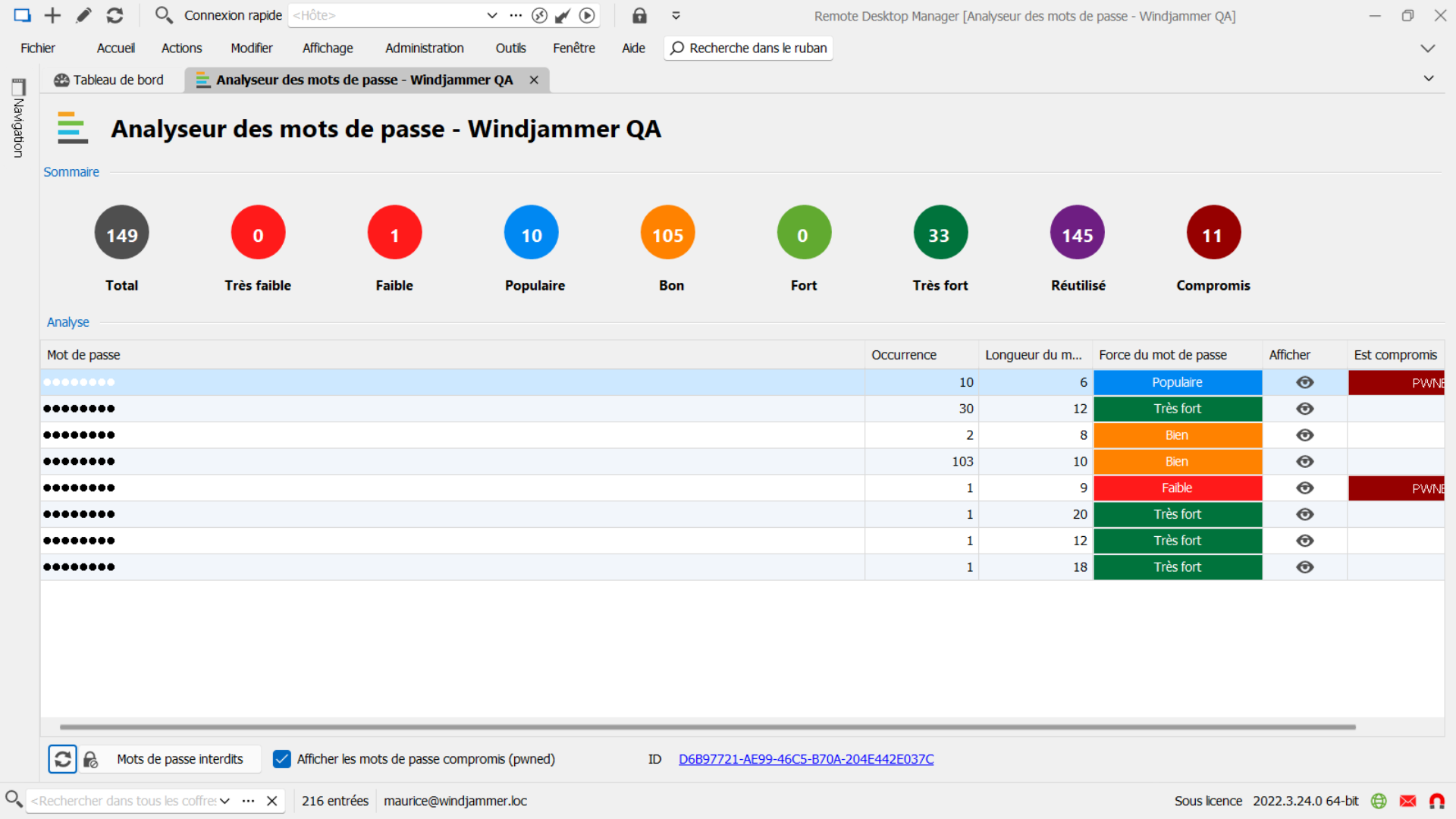Click the plus new entry icon
This screenshot has width=1456, height=819.
click(x=52, y=15)
